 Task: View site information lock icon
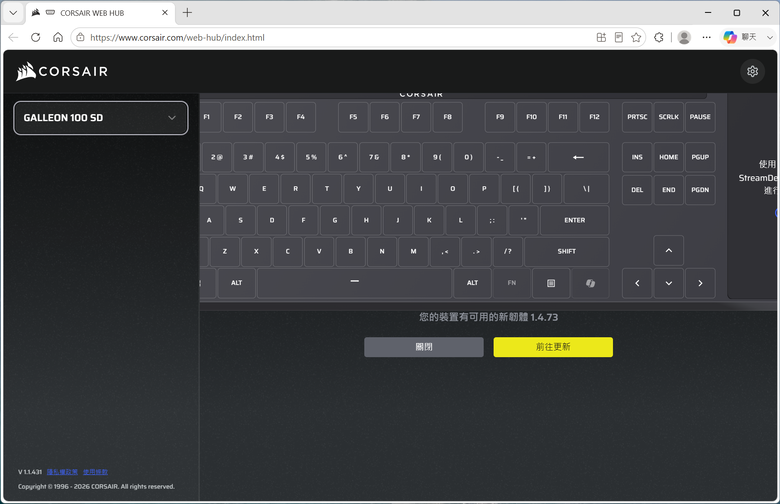(80, 37)
